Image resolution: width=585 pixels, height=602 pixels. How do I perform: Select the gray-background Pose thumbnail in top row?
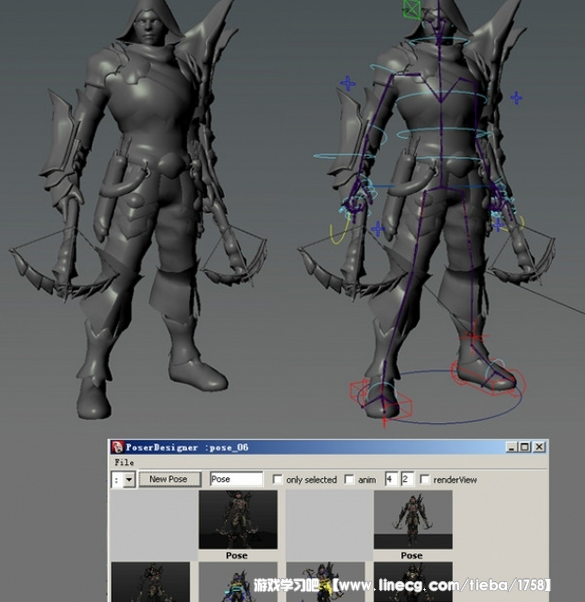413,519
